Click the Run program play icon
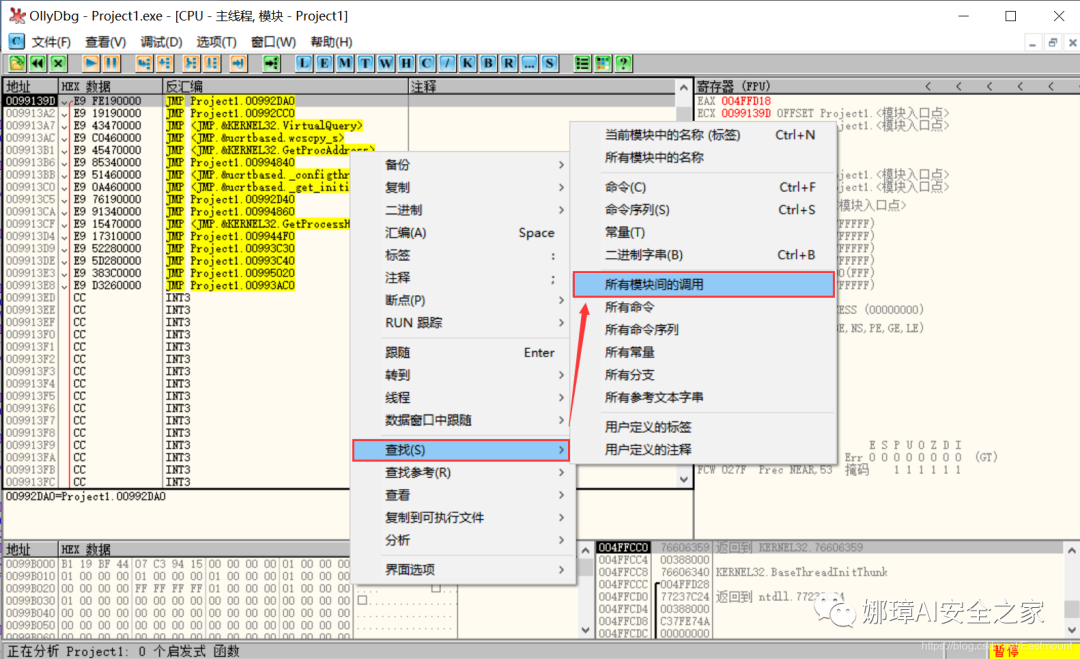The image size is (1080, 659). (x=90, y=63)
